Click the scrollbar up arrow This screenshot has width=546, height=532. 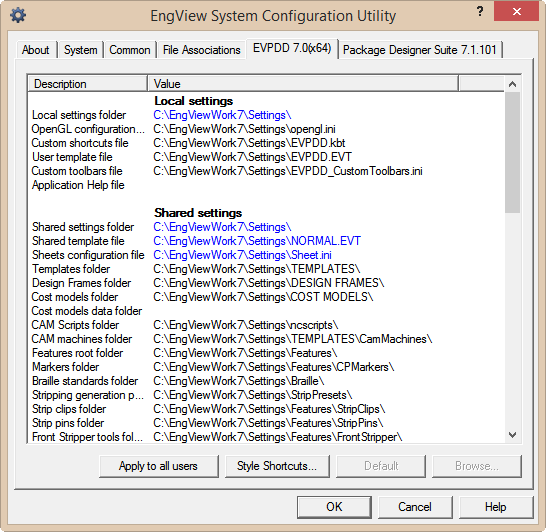(512, 84)
